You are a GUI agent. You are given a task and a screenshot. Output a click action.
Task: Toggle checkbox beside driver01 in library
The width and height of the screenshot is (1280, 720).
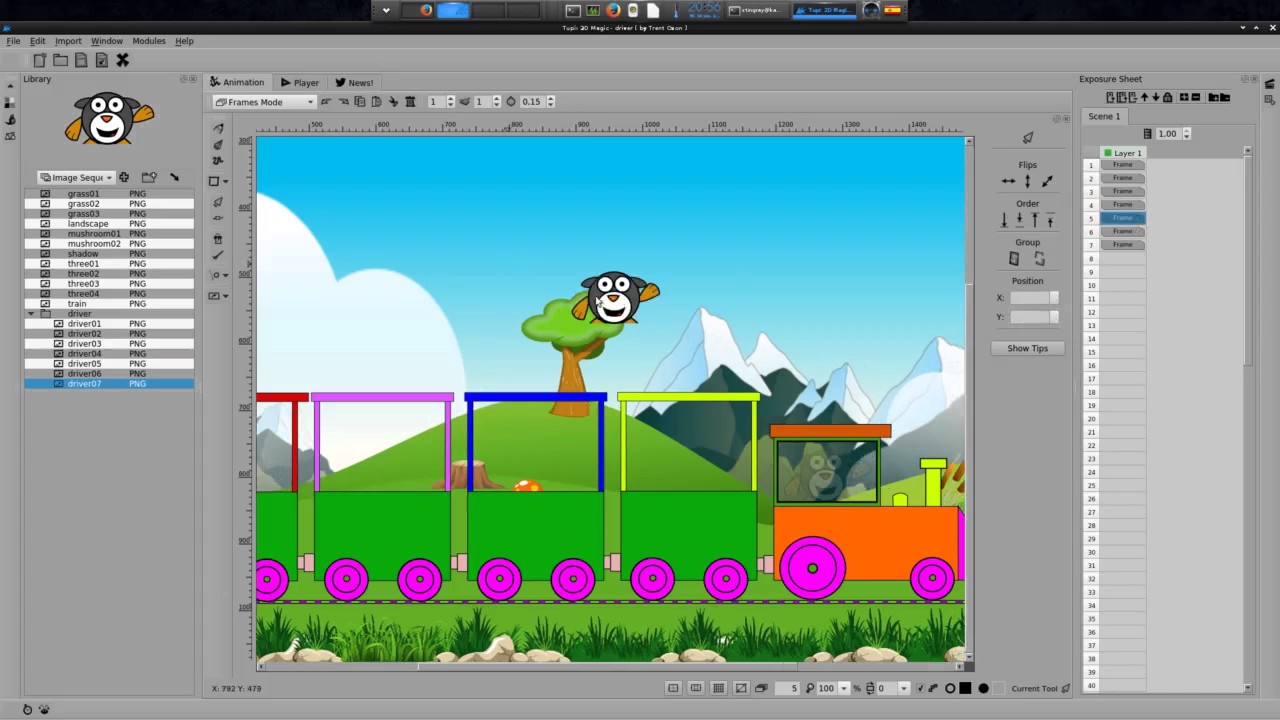58,323
